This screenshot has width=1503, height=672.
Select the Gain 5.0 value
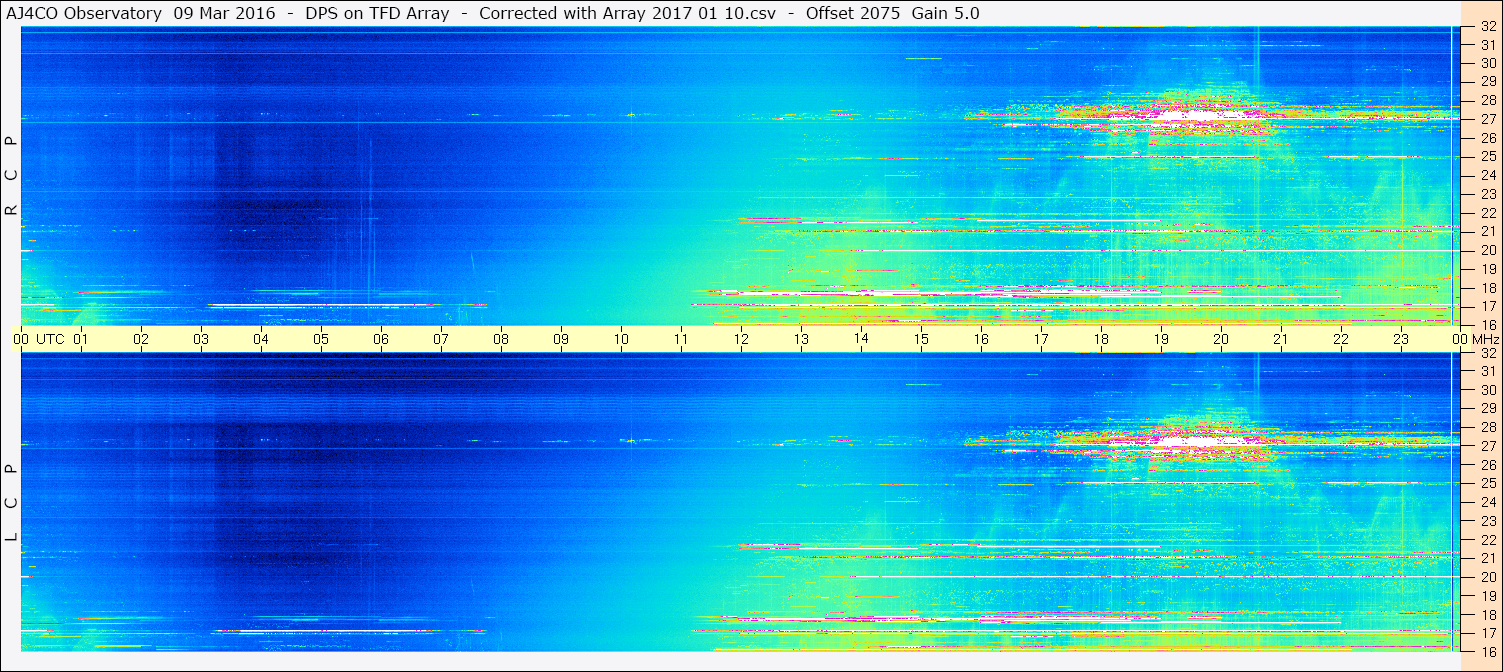coord(946,14)
